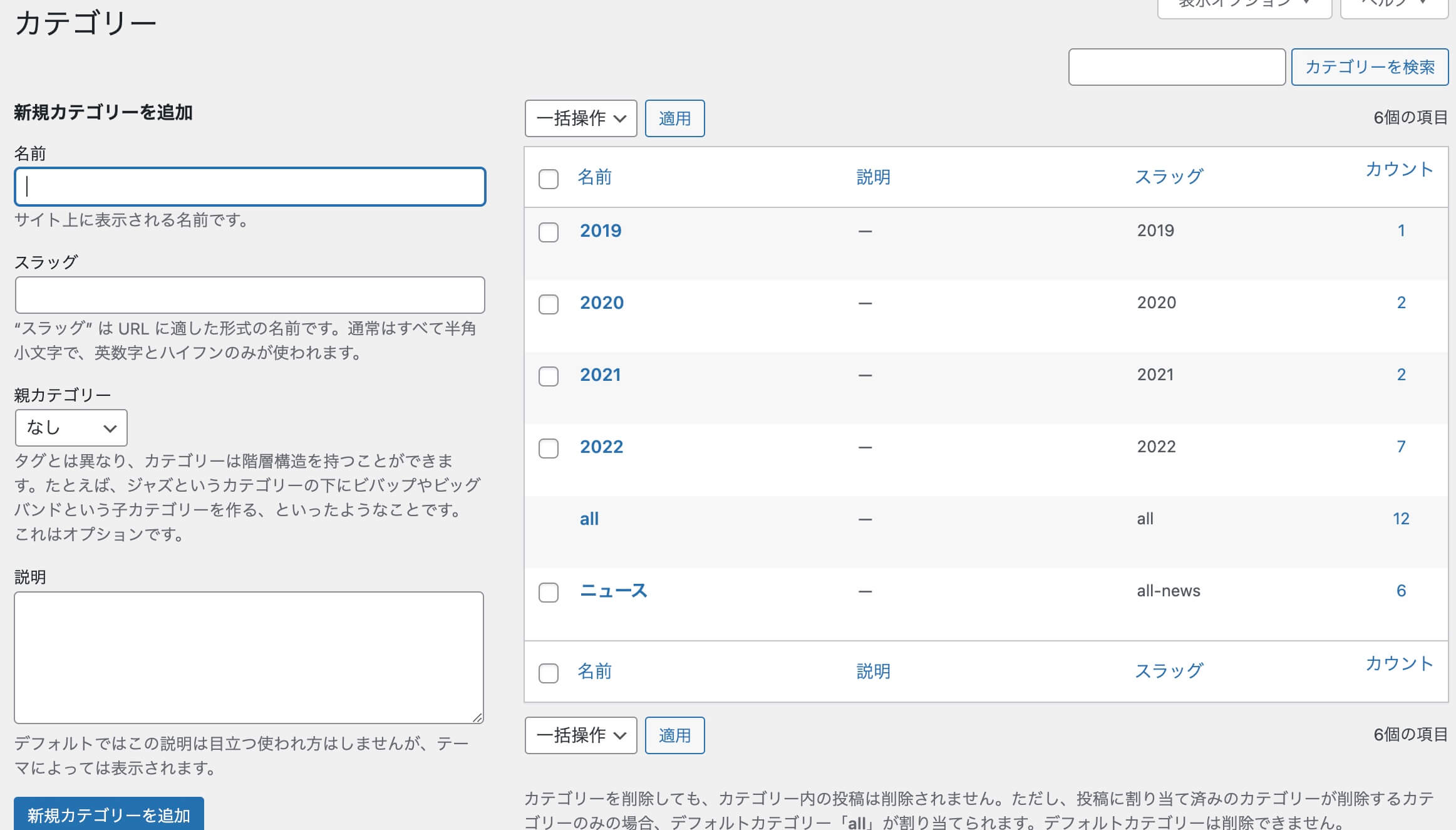Click the bottom 適用 apply button
The image size is (1456, 830).
674,735
